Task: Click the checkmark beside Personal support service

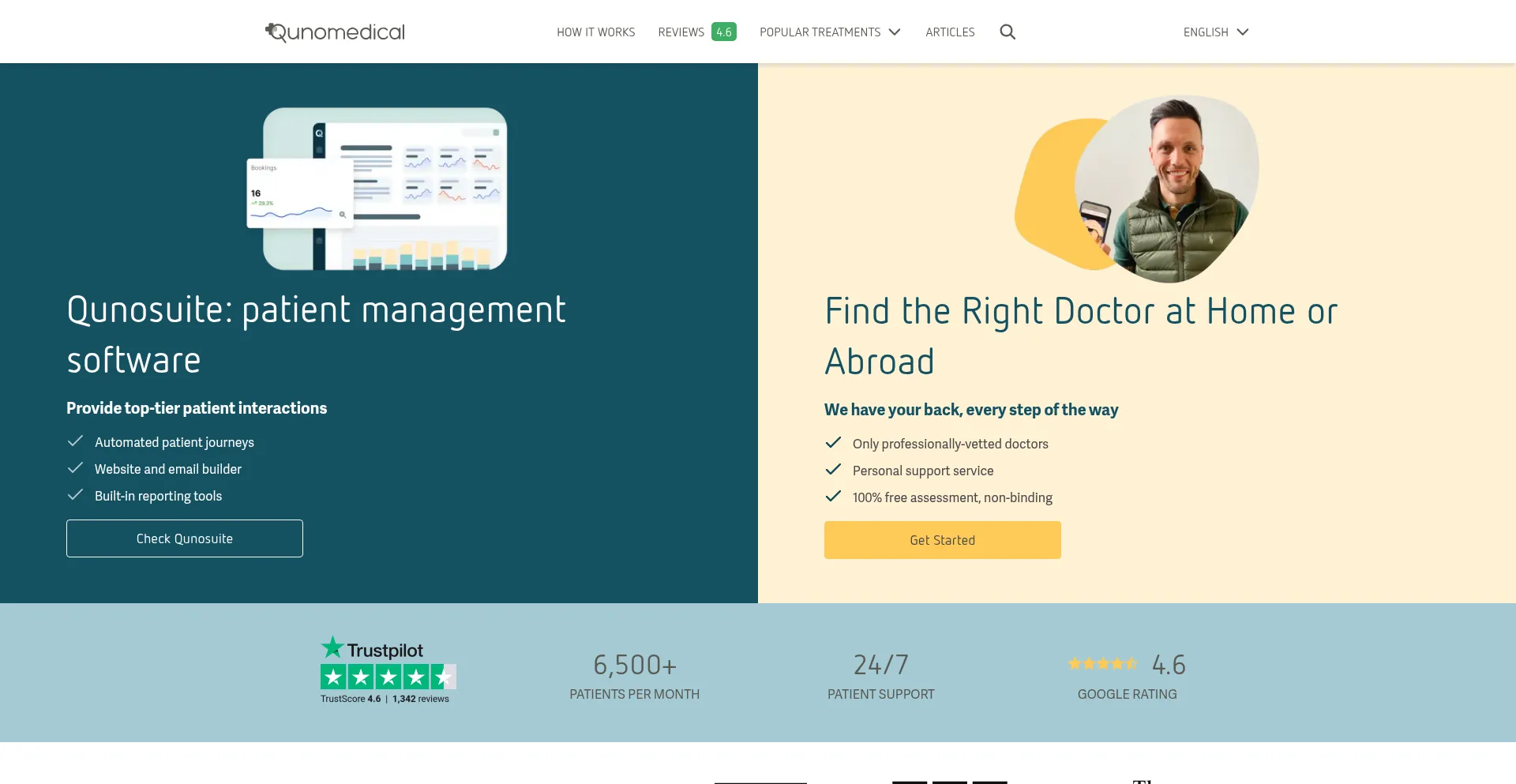Action: [833, 469]
